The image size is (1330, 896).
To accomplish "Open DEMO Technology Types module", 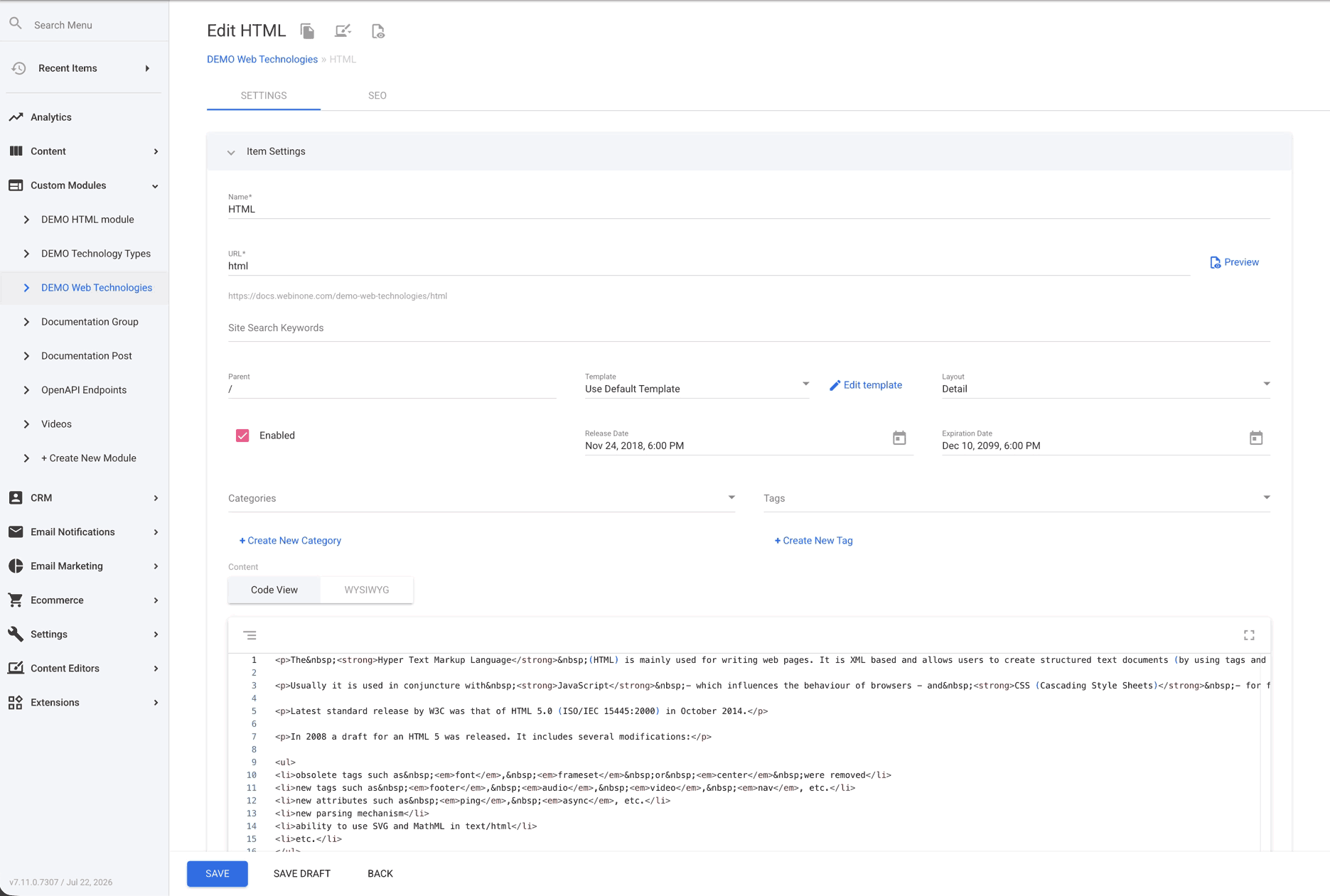I will [x=96, y=254].
